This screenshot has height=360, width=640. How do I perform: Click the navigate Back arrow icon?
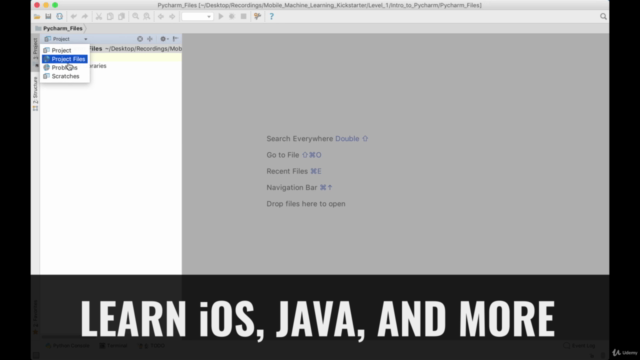tap(161, 16)
